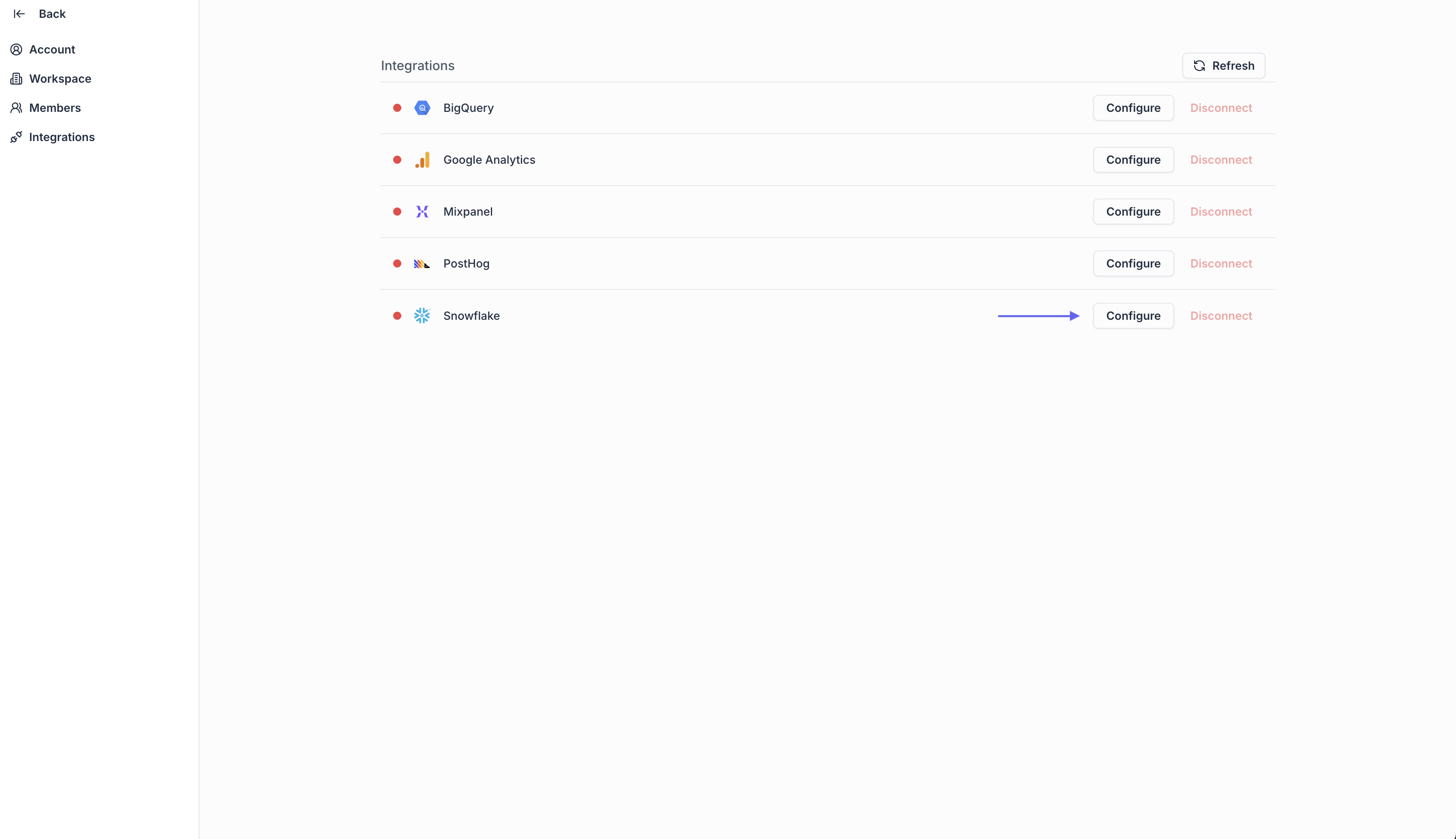Configure the Snowflake integration
1456x839 pixels.
tap(1133, 315)
